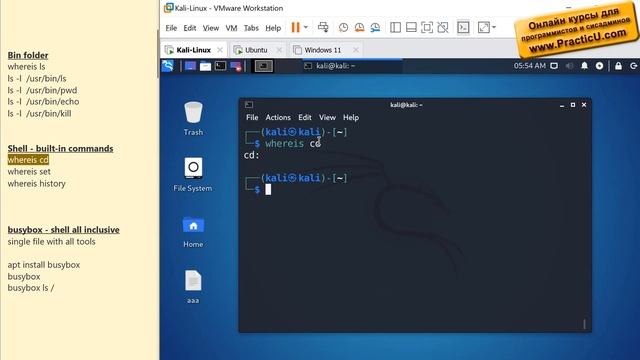Close the Windows 11 VM tab
640x360 pixels.
coord(356,50)
